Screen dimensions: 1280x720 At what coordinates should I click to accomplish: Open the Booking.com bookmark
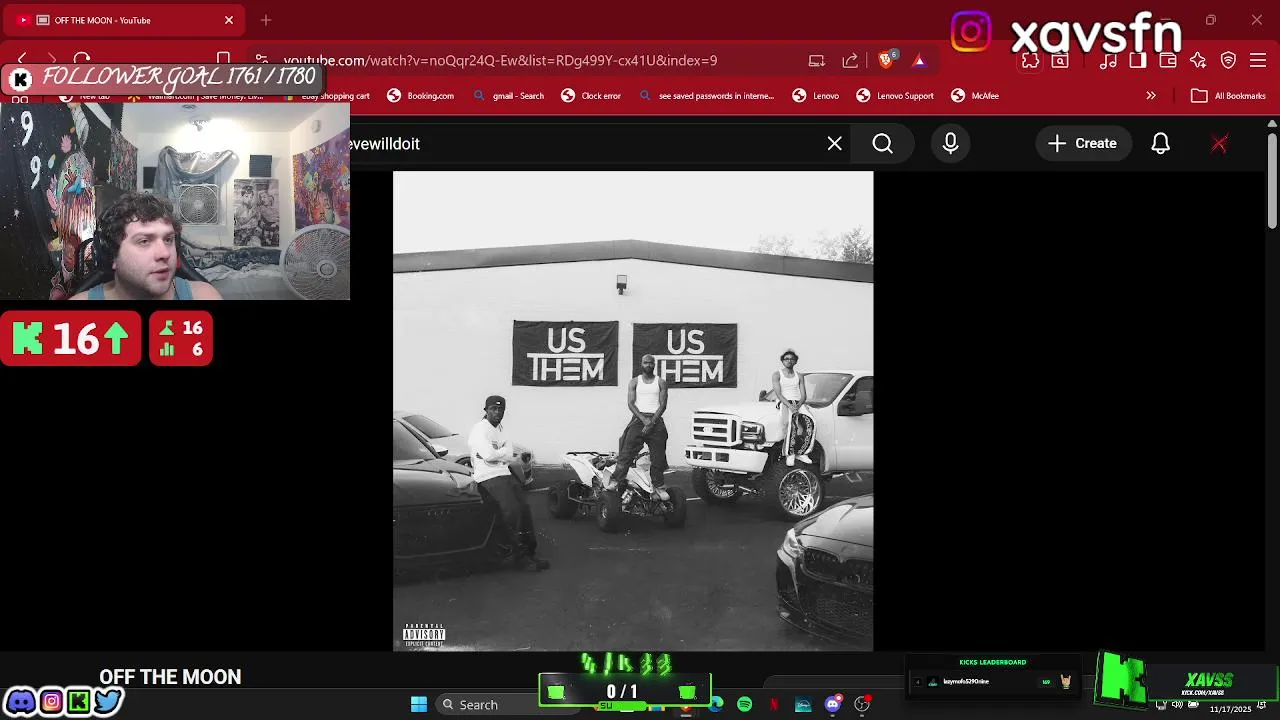pyautogui.click(x=421, y=96)
